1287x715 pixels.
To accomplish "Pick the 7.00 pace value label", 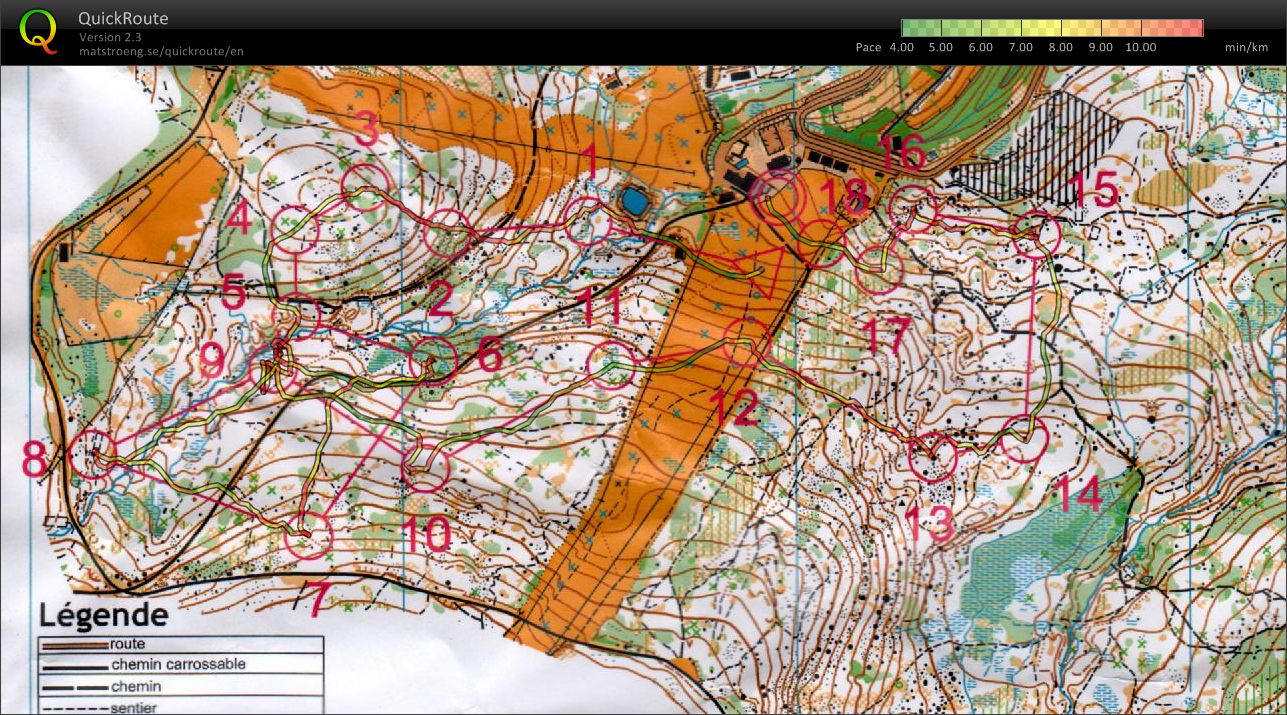I will (x=1021, y=47).
